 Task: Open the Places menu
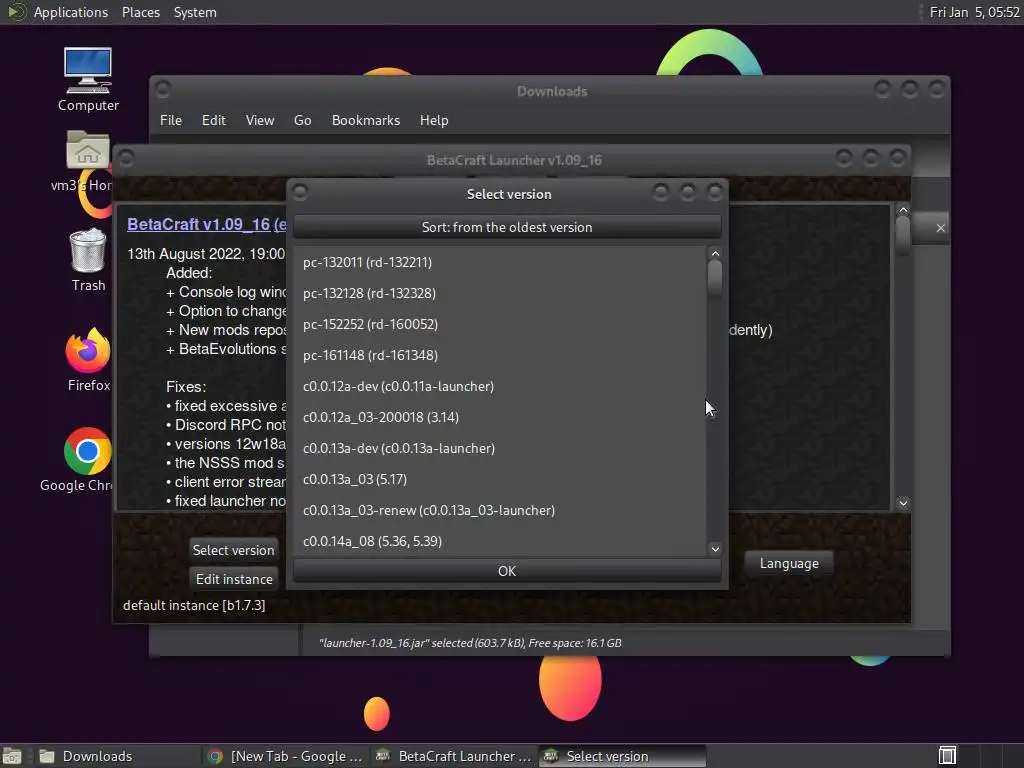[140, 12]
